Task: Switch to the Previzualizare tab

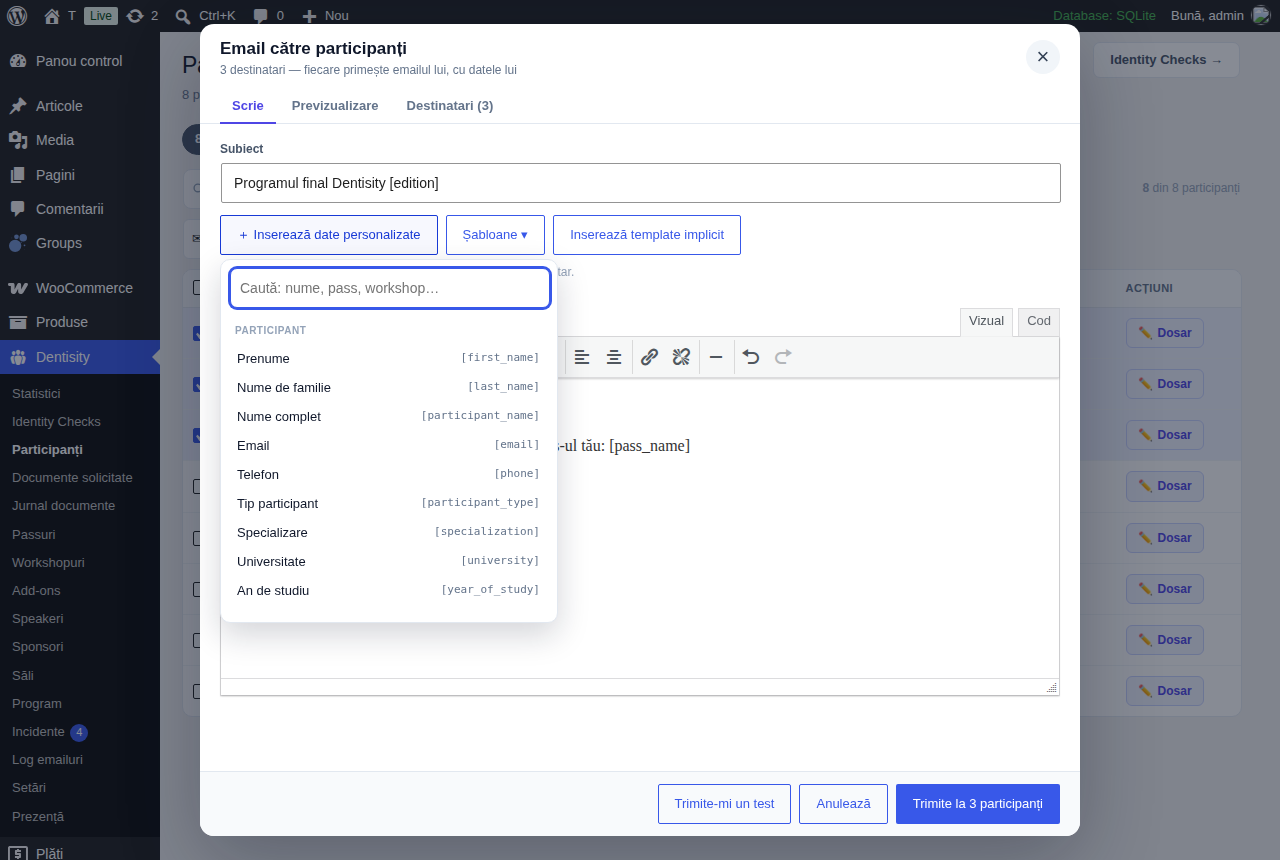Action: click(x=335, y=105)
